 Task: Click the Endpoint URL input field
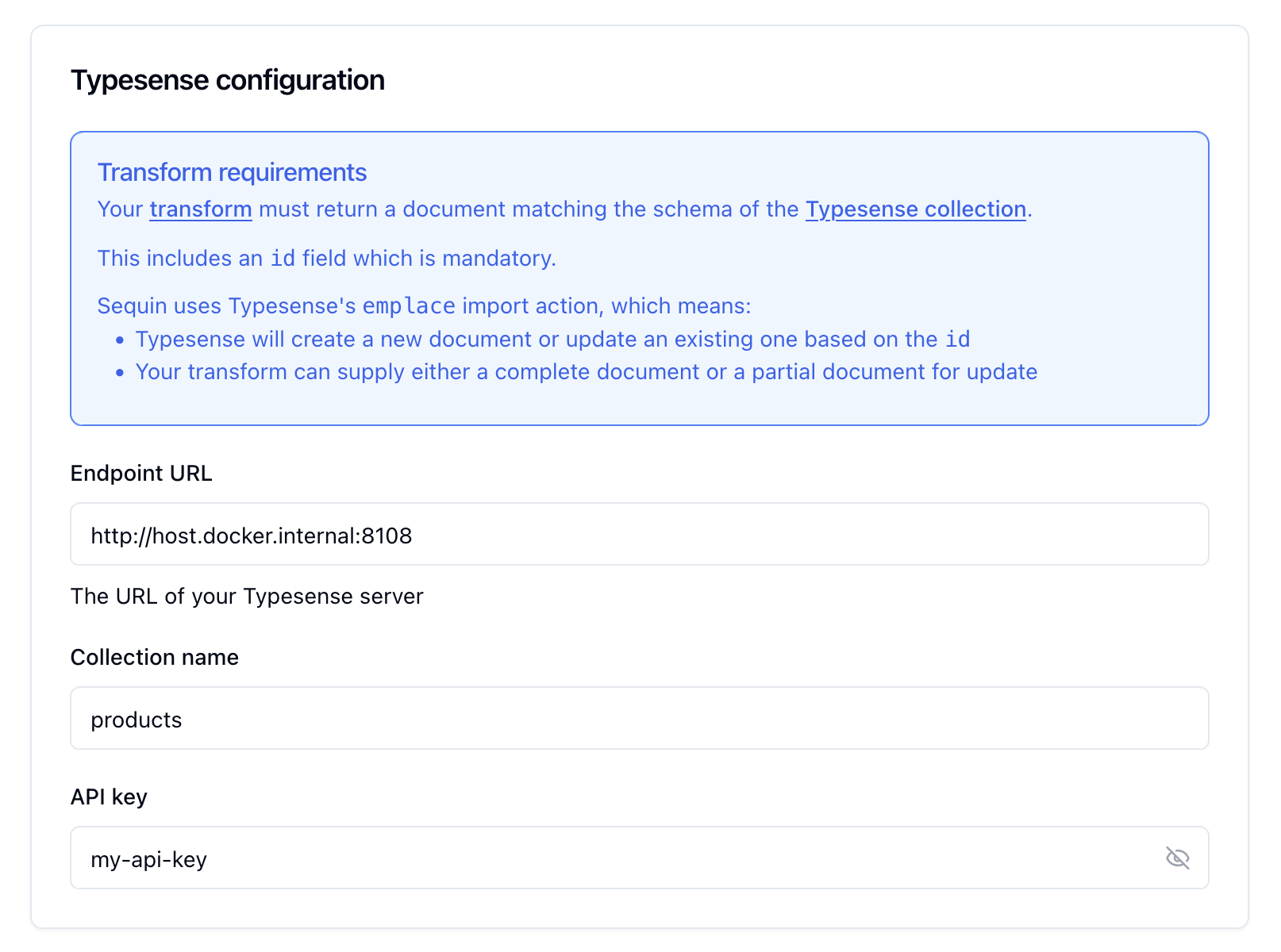[x=556, y=534]
